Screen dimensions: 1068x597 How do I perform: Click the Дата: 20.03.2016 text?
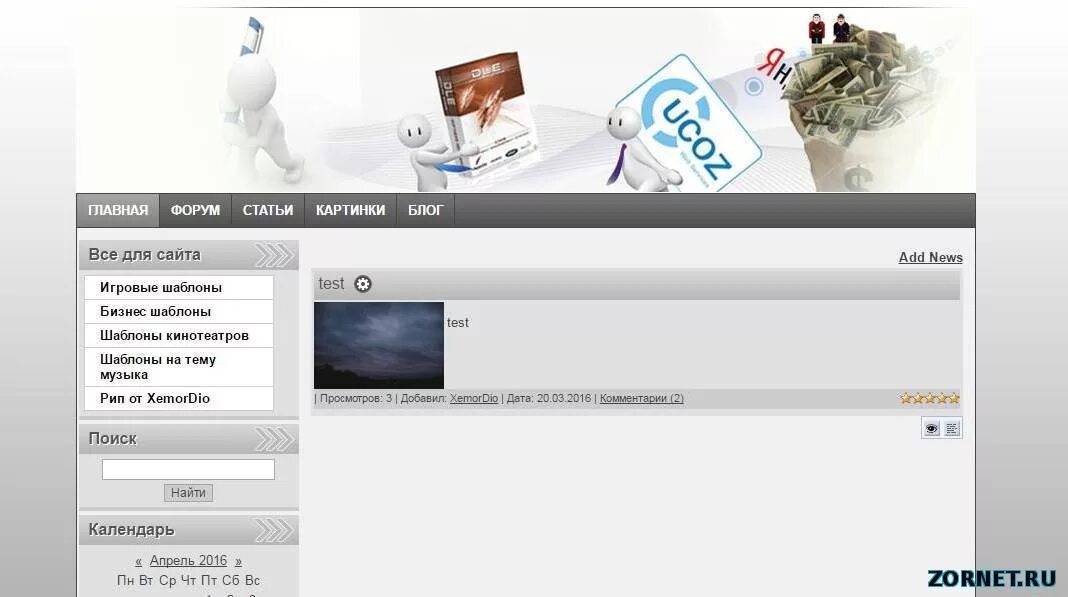click(549, 399)
